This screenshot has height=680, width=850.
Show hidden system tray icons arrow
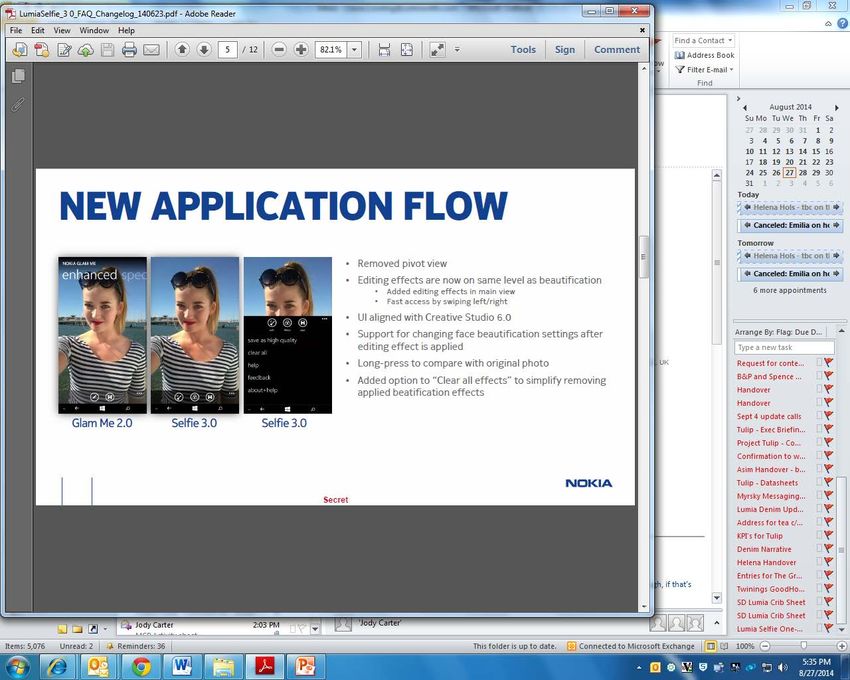(639, 667)
